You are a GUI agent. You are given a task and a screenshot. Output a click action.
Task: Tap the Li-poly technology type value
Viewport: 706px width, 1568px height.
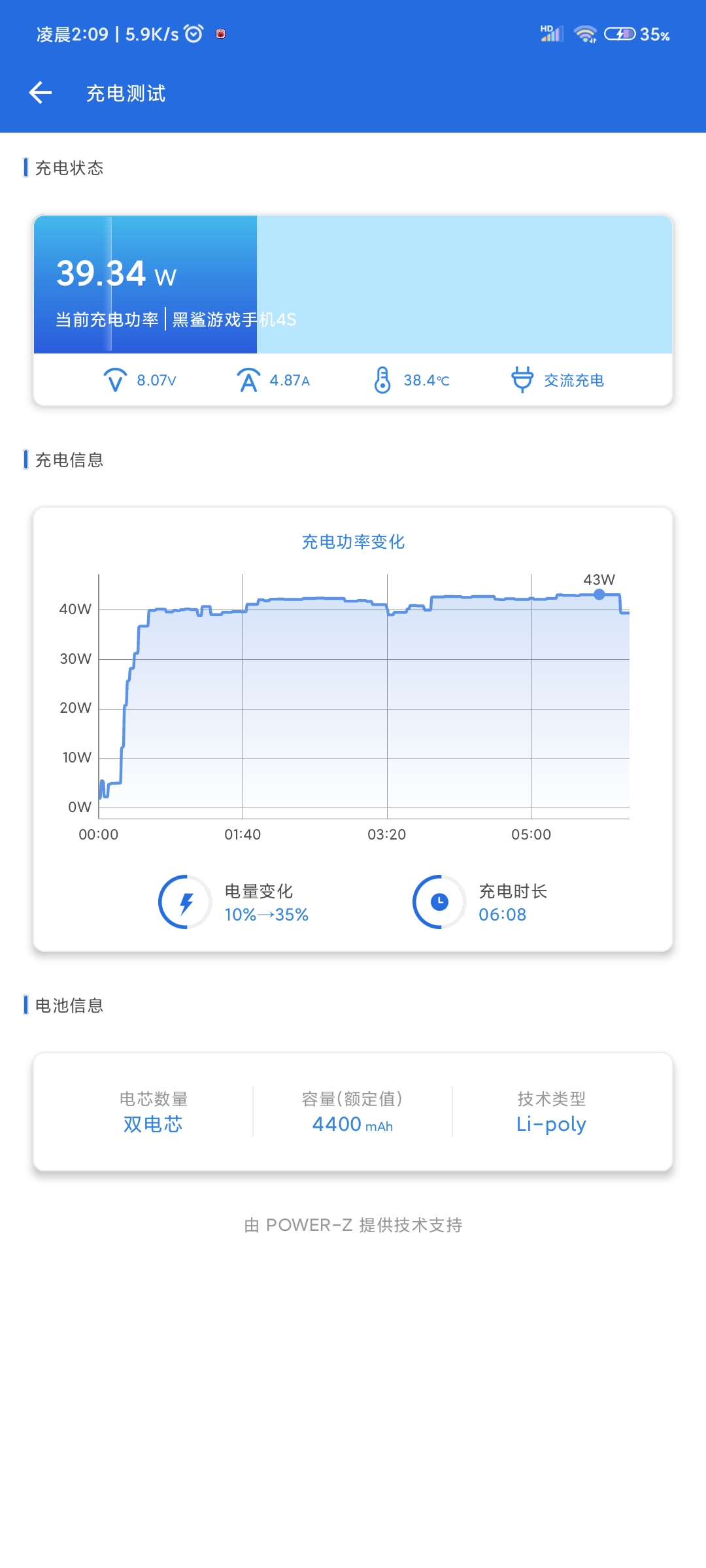(551, 1124)
